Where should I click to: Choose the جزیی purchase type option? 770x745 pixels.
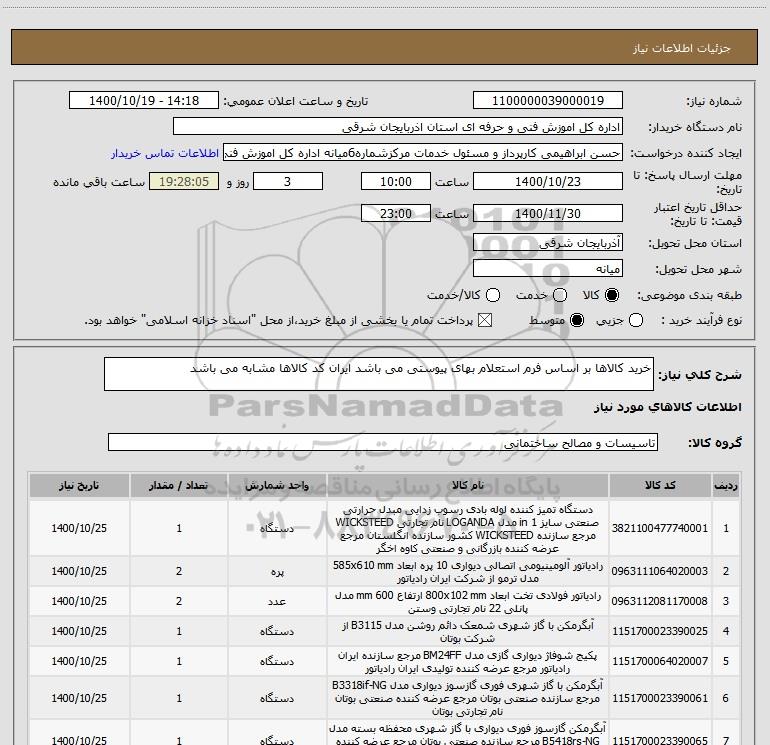point(636,320)
